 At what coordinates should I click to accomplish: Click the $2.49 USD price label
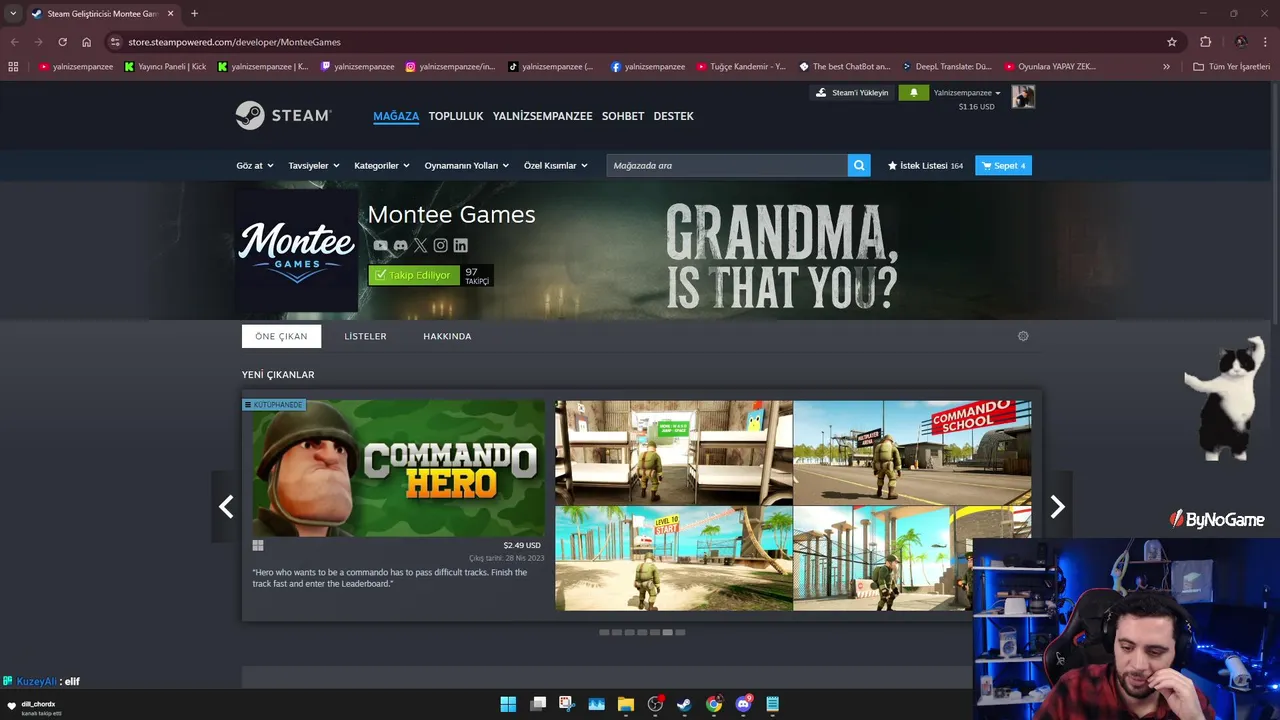(x=522, y=545)
